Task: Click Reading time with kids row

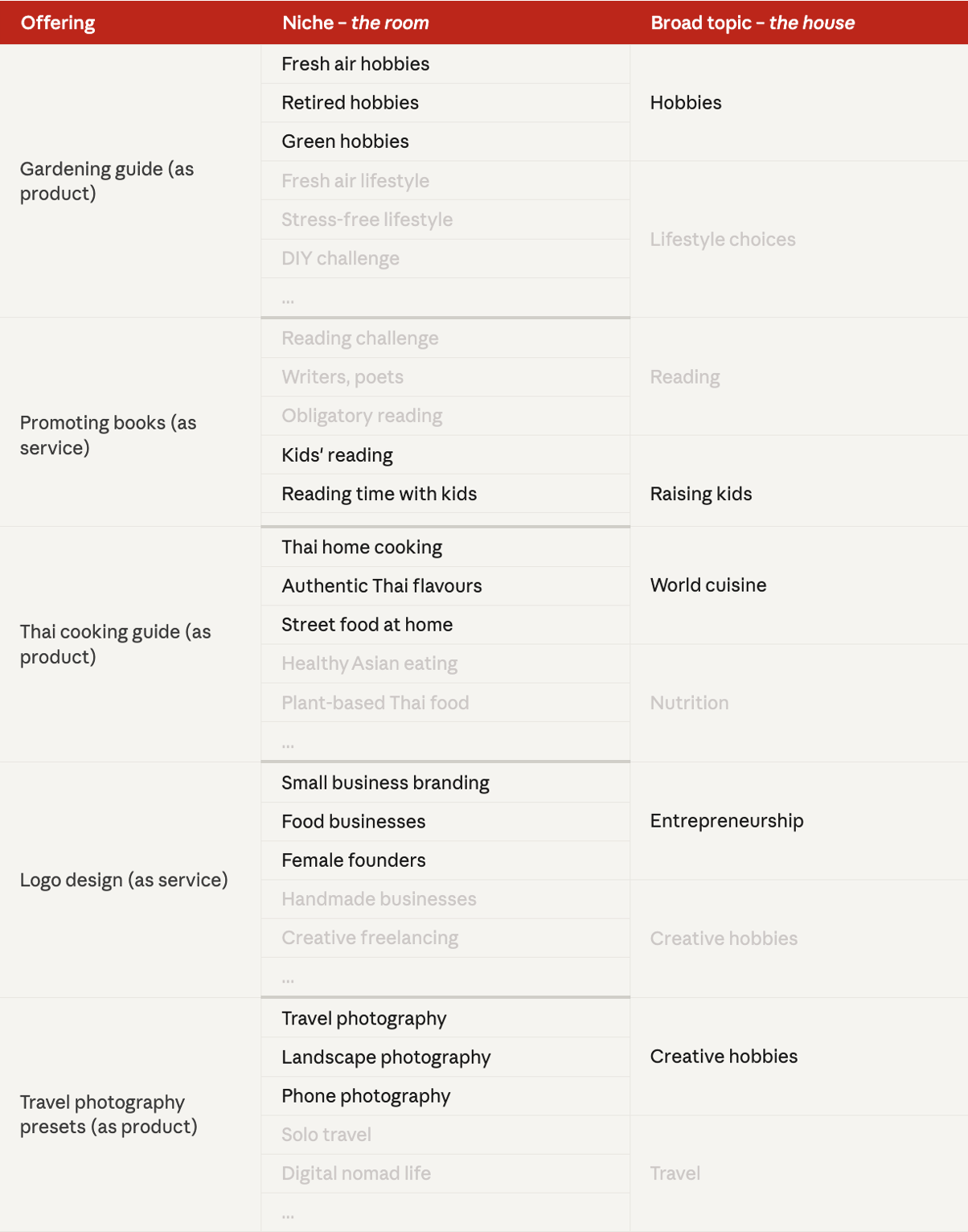Action: coord(445,494)
